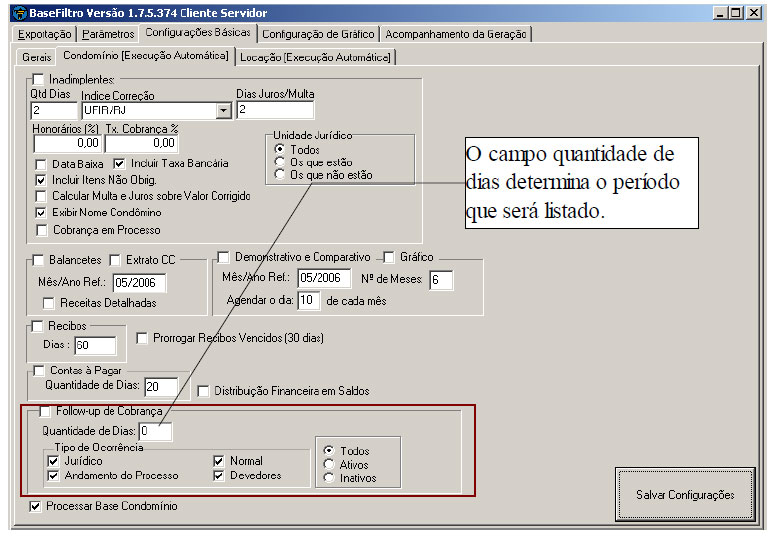770x536 pixels.
Task: Toggle the Prorrogar Recibos Vencidos checkbox
Action: coord(142,338)
